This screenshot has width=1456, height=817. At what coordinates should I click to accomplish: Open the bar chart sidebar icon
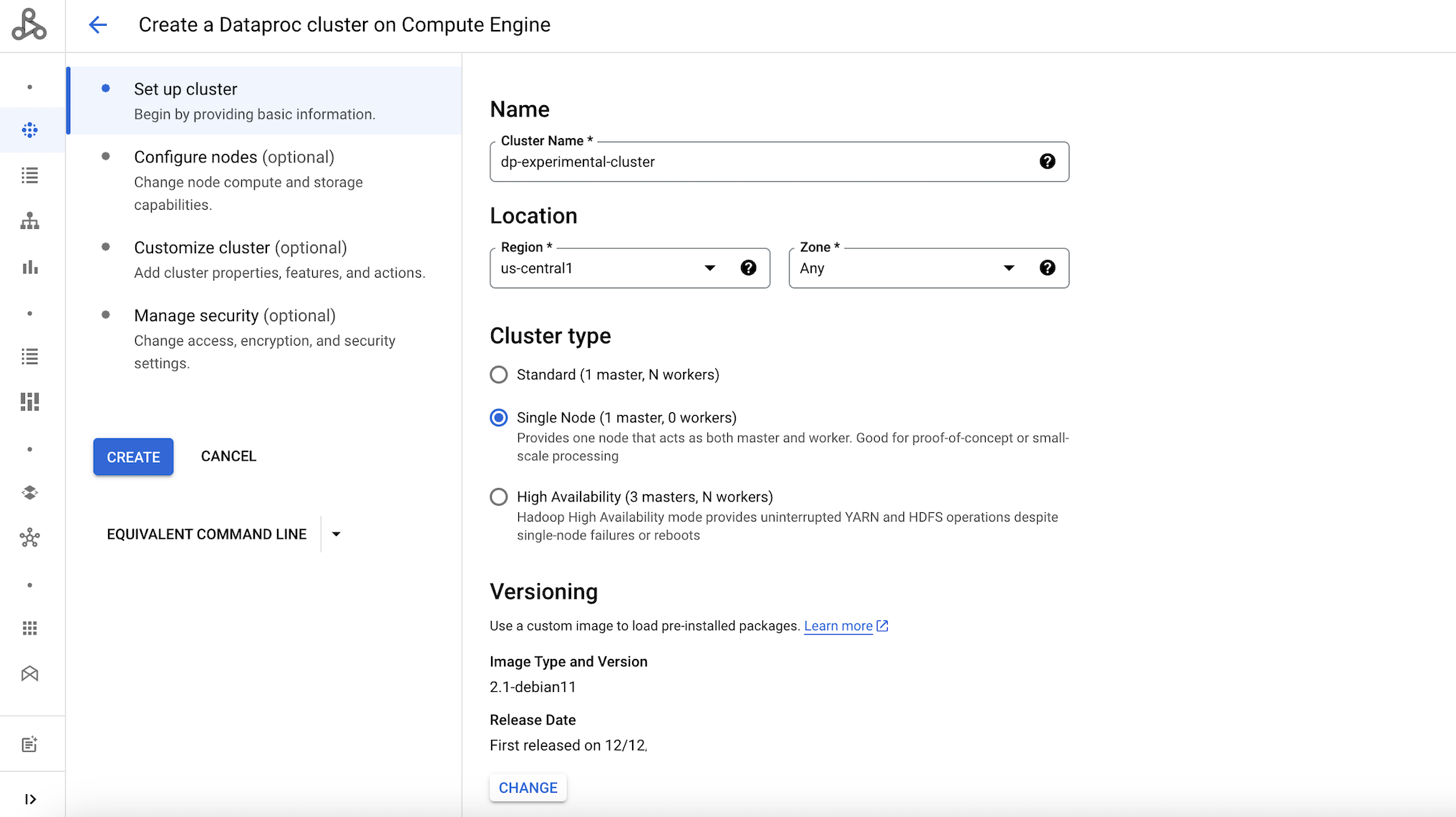tap(29, 268)
